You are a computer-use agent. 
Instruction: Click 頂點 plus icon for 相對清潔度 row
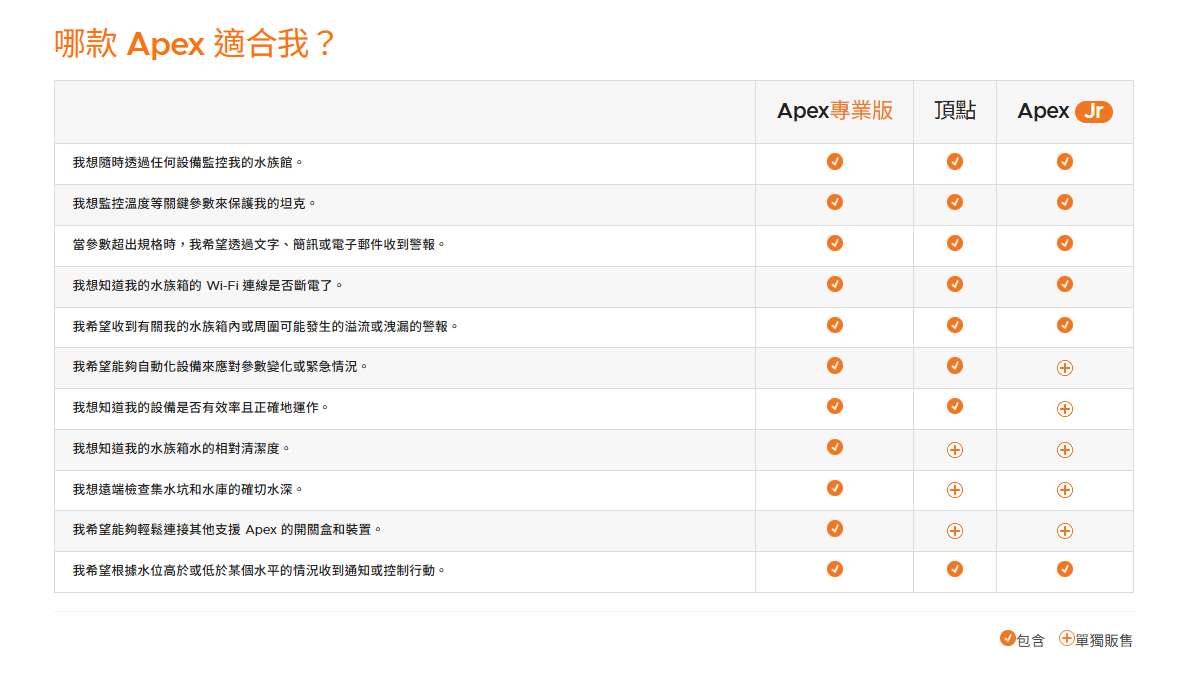(x=955, y=450)
